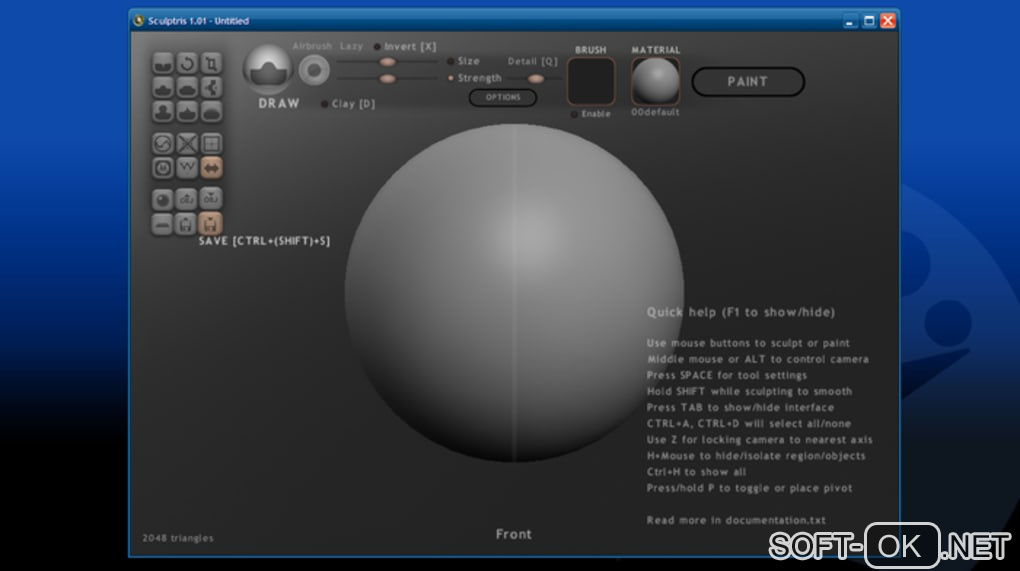
Task: Click the highlighted Save disk icon
Action: [211, 224]
